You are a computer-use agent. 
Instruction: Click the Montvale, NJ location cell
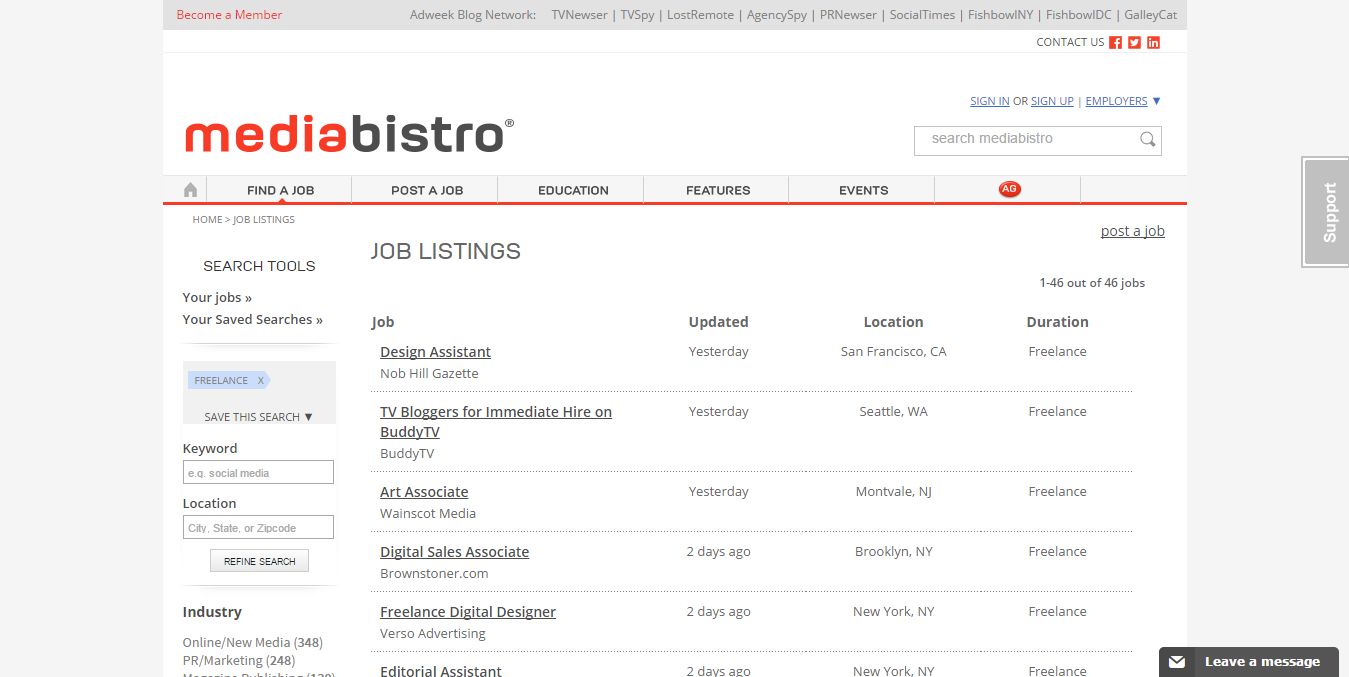coord(893,492)
